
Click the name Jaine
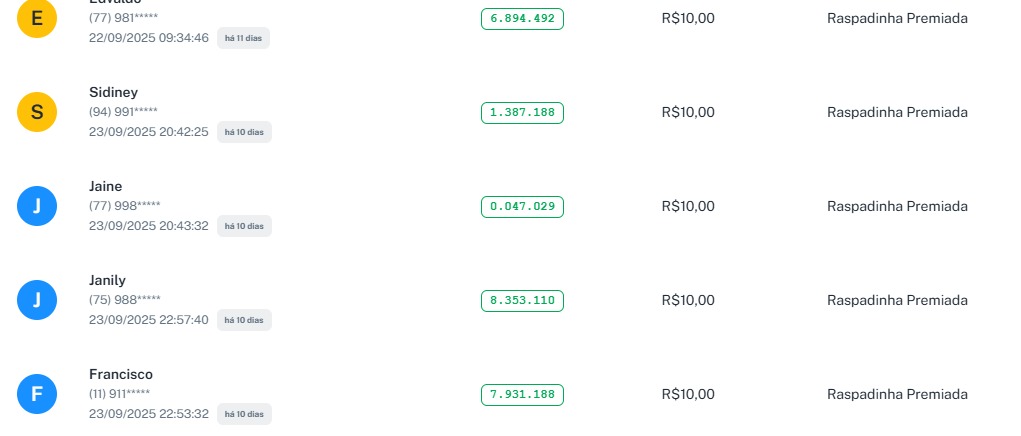tap(106, 186)
